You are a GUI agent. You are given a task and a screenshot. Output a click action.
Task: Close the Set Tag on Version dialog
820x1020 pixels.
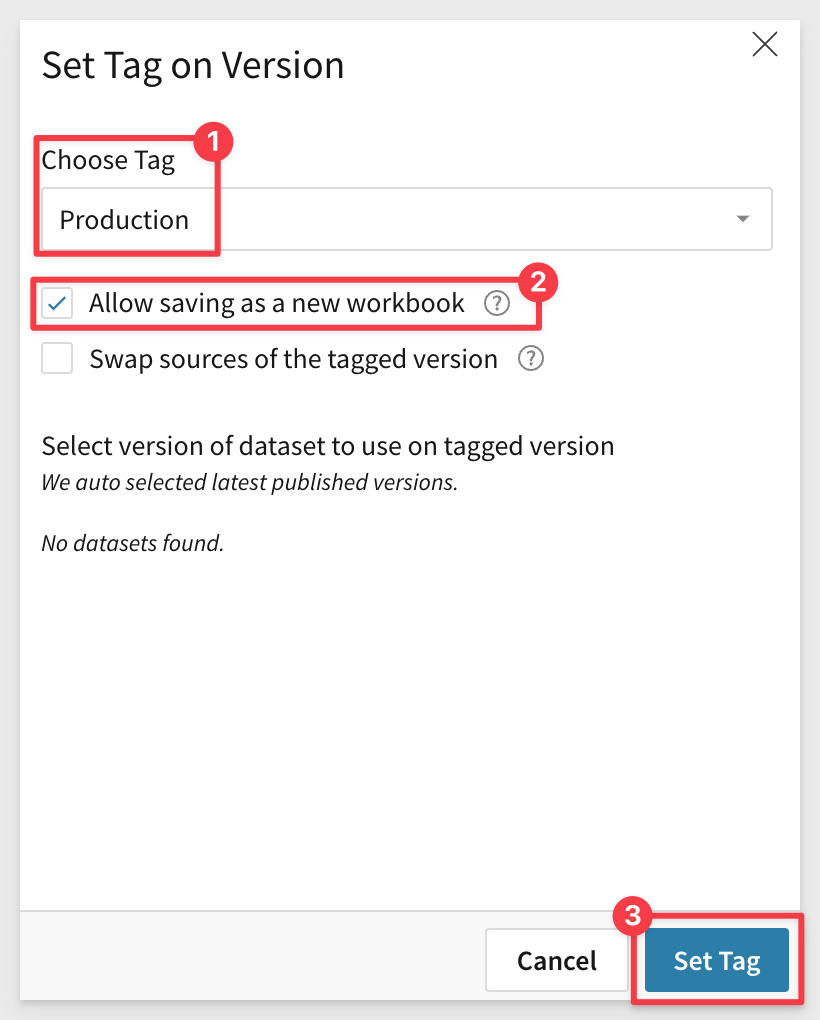(x=765, y=44)
